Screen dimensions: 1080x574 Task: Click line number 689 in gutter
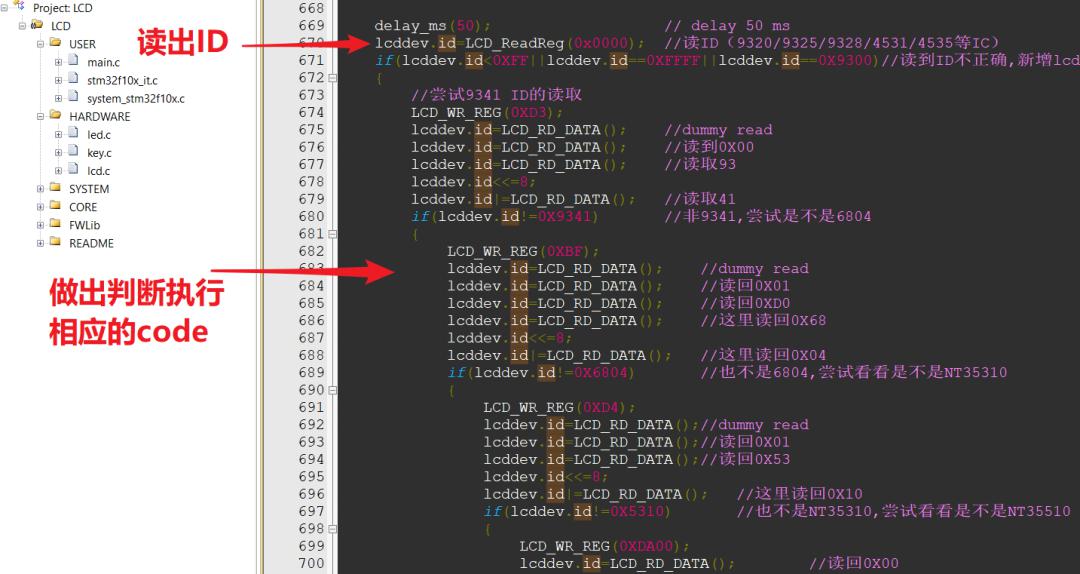[311, 372]
